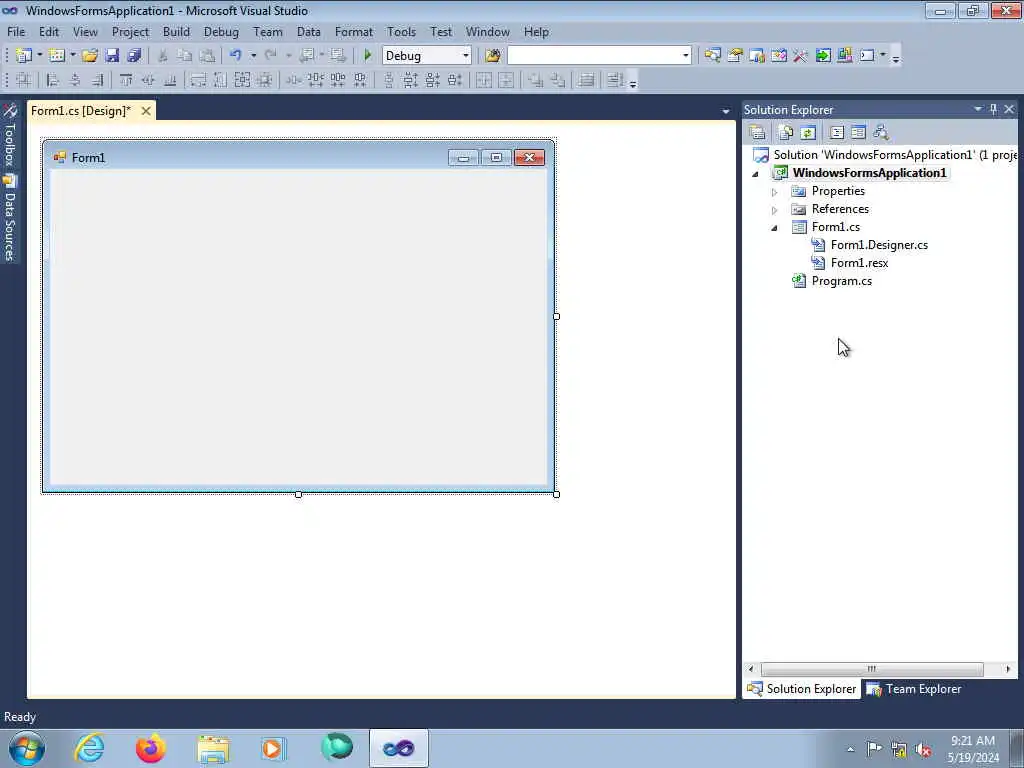Click the Align Lefts layout icon
Screen dimensions: 1024x768
(53, 80)
